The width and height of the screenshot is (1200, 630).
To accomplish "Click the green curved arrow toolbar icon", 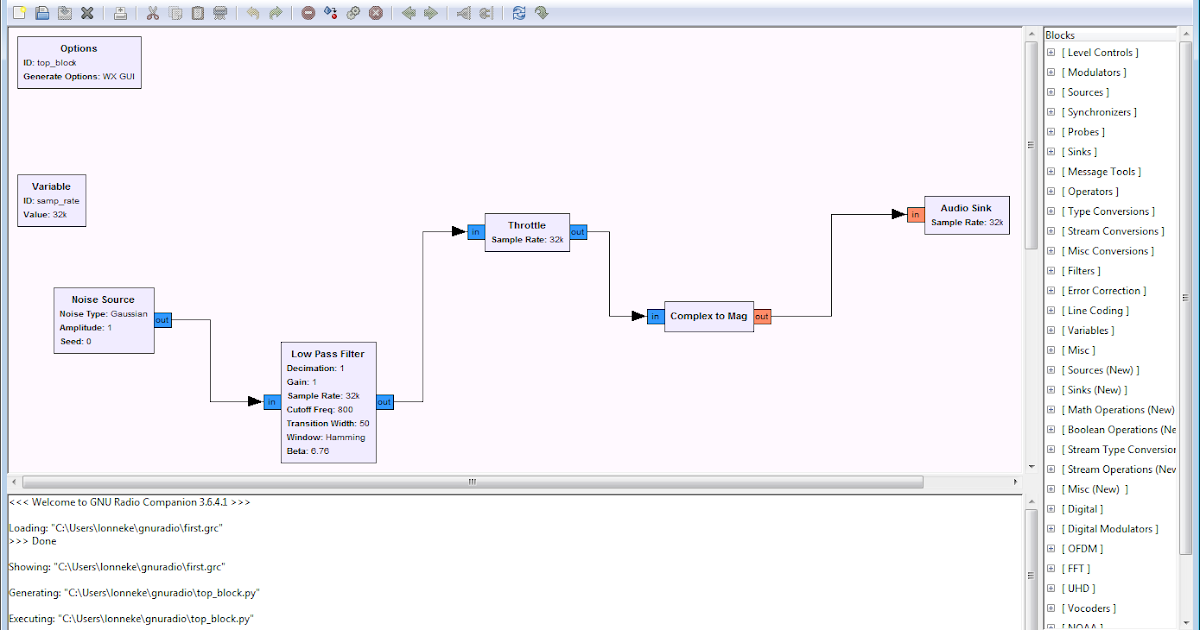I will coord(541,13).
